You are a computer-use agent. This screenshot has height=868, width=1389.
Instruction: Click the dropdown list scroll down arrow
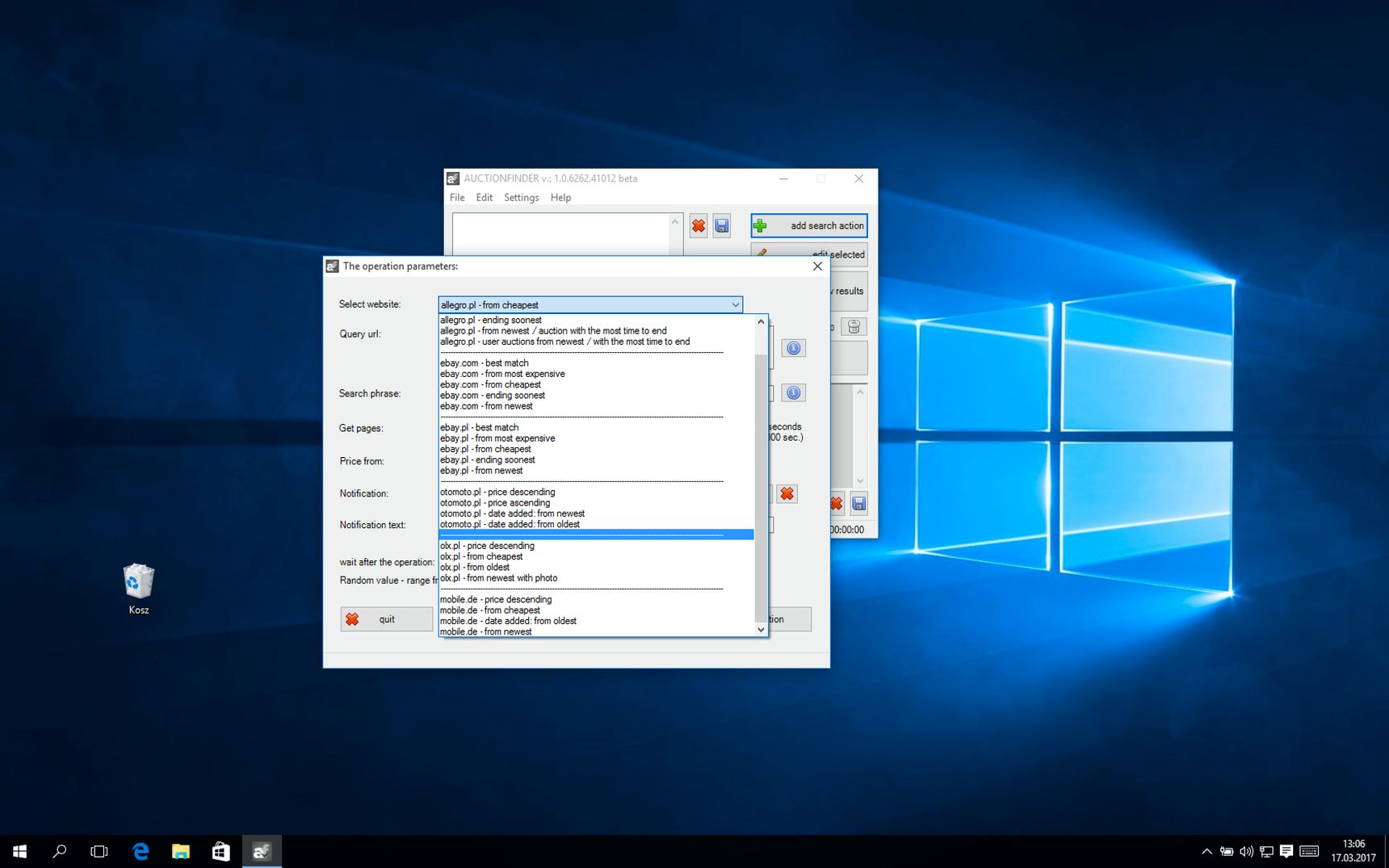(761, 629)
